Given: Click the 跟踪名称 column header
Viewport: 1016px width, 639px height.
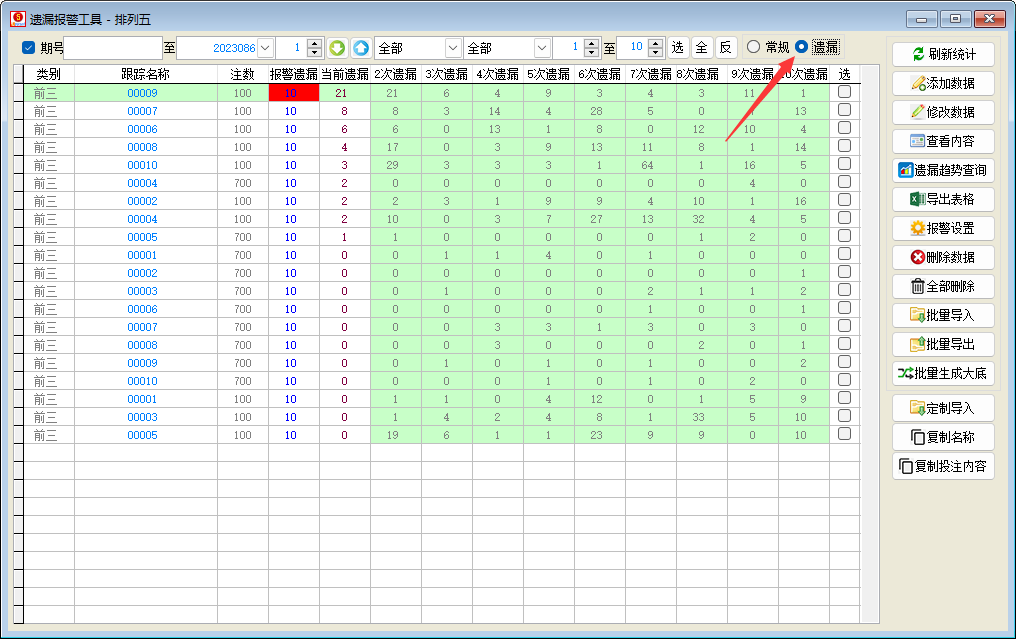Looking at the screenshot, I should [145, 74].
